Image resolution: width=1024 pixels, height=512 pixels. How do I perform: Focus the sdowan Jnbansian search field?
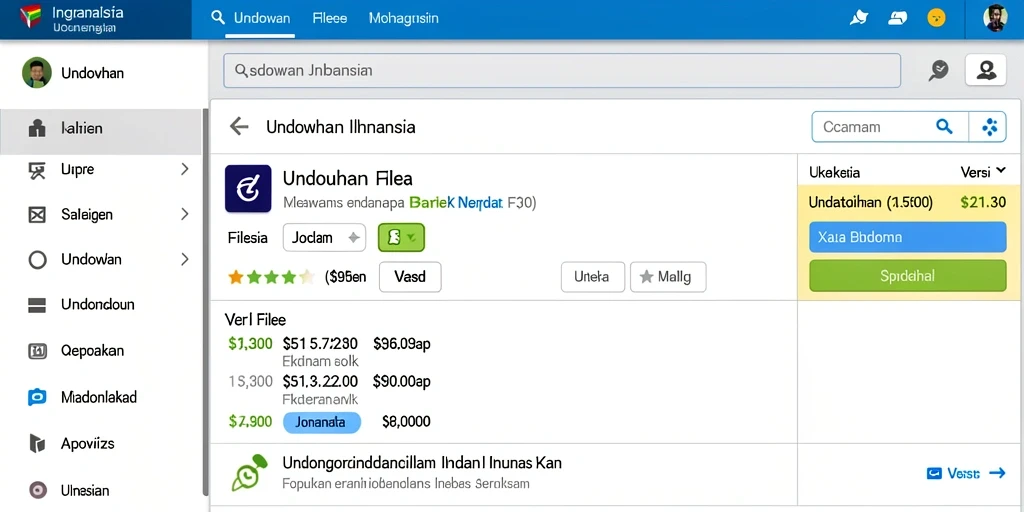click(562, 71)
